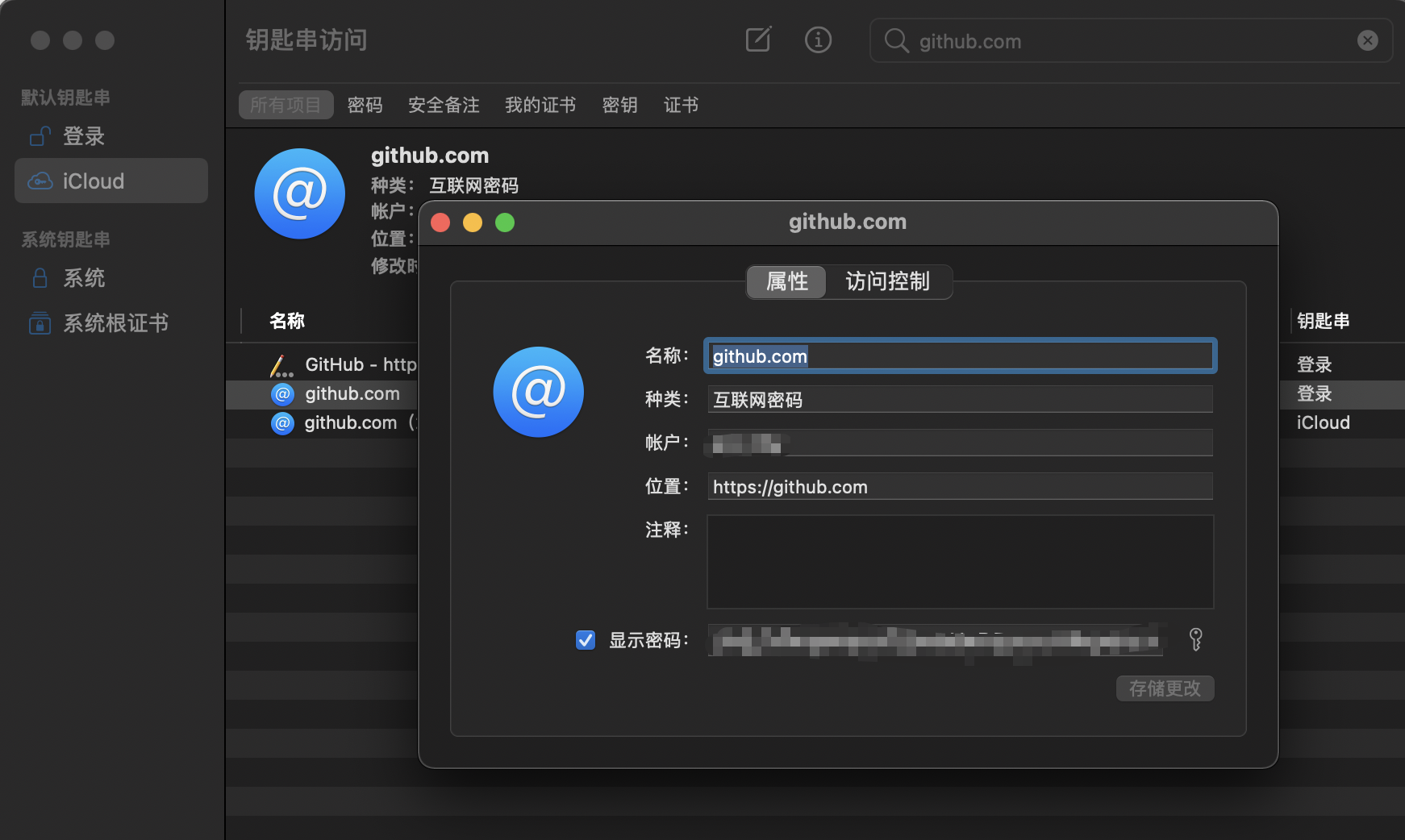
Task: Filter by 安全备注 category
Action: click(444, 105)
